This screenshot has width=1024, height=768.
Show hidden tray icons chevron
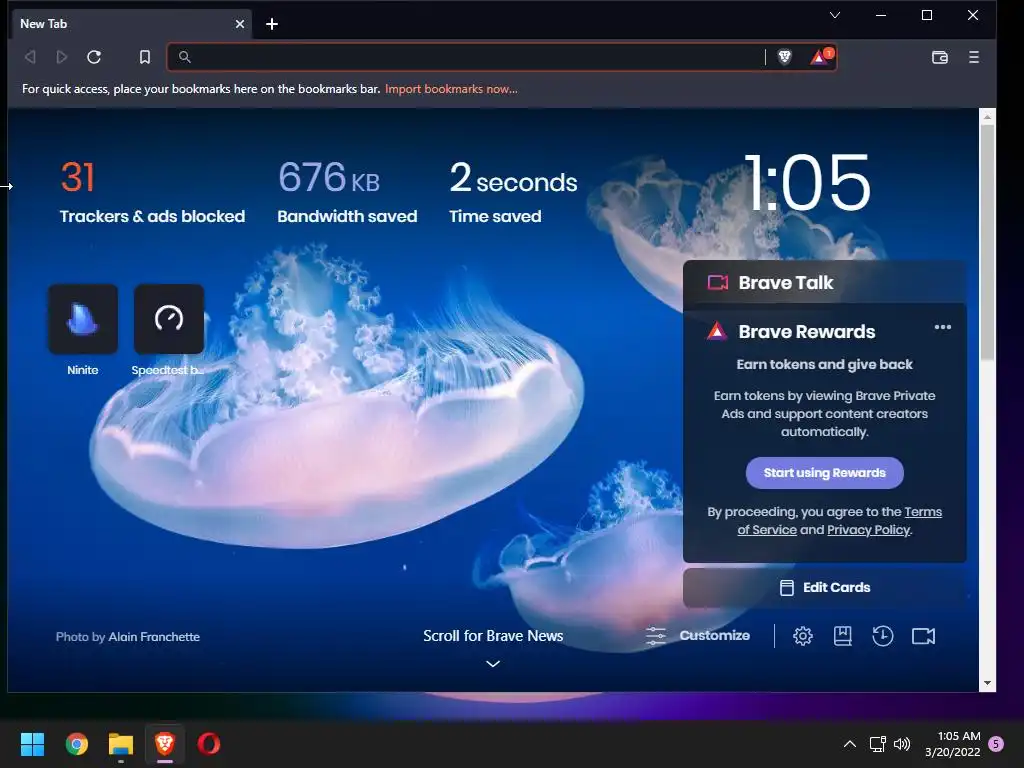coord(850,744)
